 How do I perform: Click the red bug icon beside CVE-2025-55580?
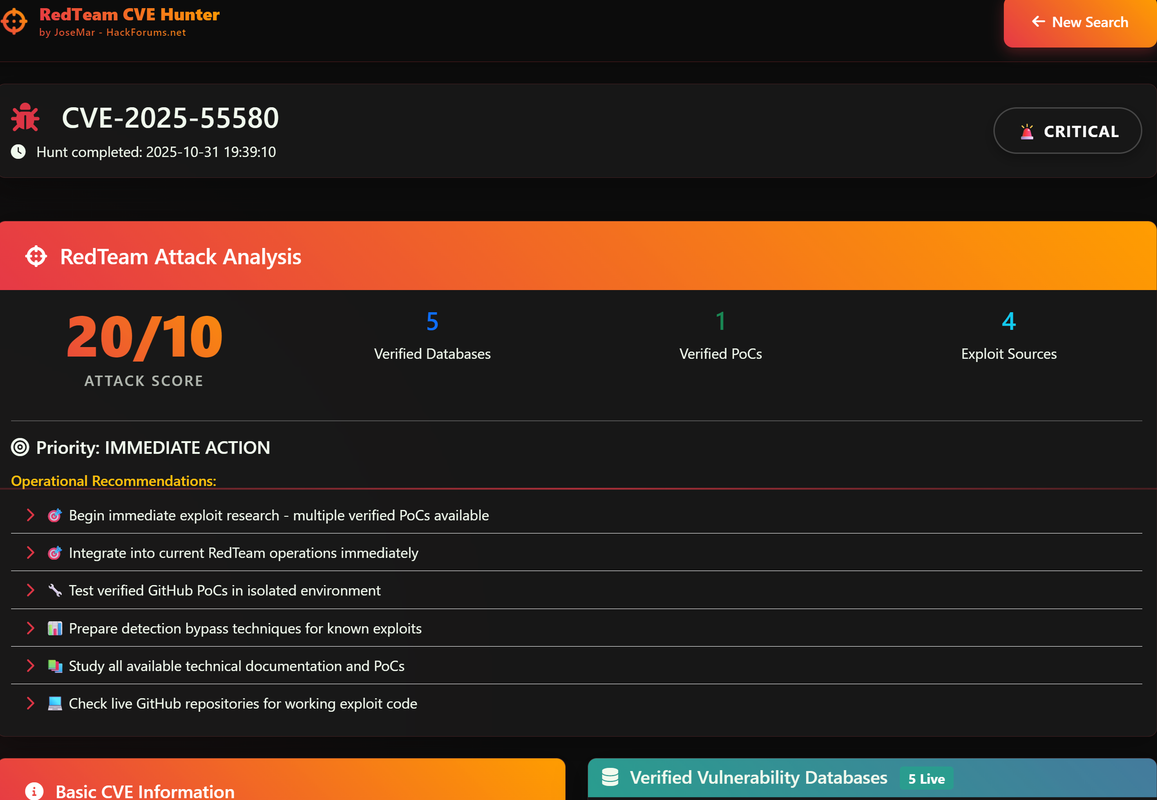click(x=25, y=117)
